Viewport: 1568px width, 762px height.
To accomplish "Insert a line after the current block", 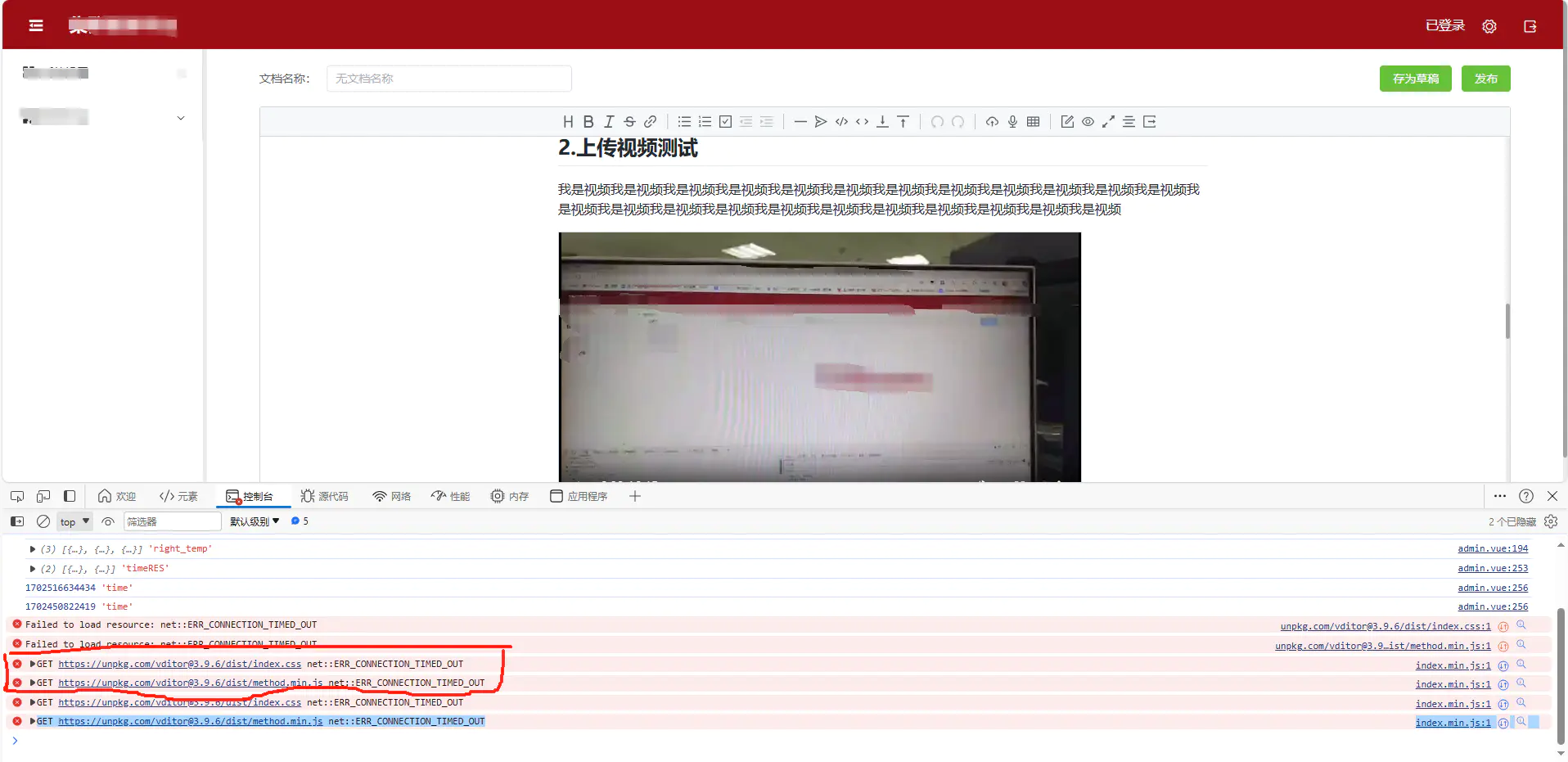I will [882, 122].
